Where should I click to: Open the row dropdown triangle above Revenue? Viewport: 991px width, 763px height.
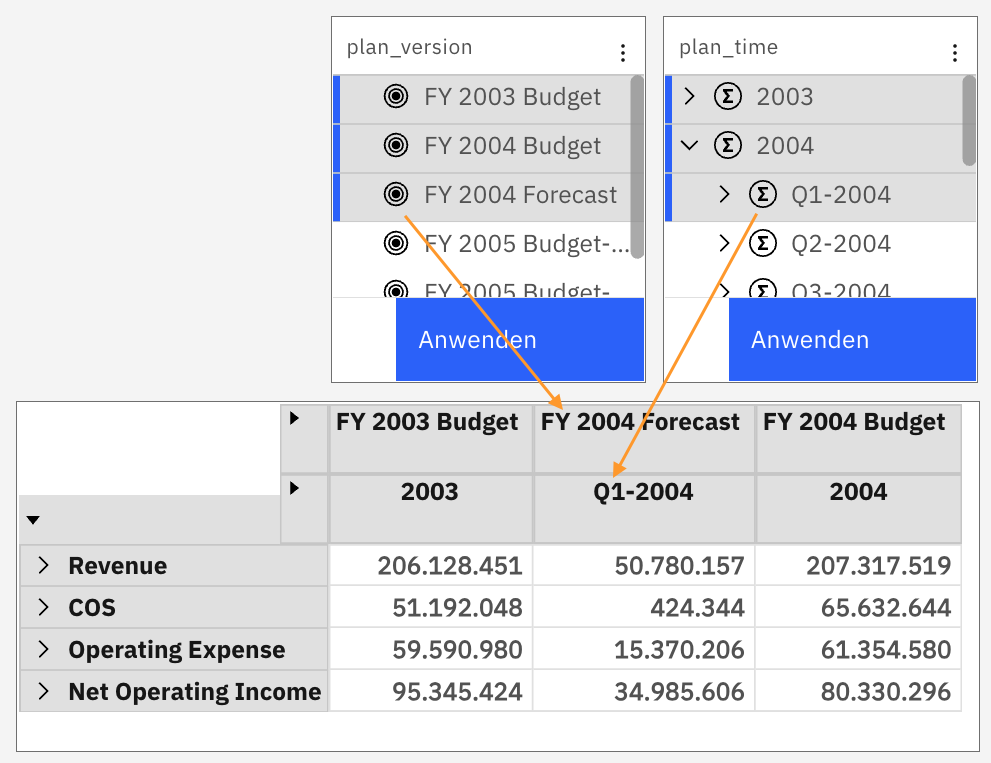point(33,520)
